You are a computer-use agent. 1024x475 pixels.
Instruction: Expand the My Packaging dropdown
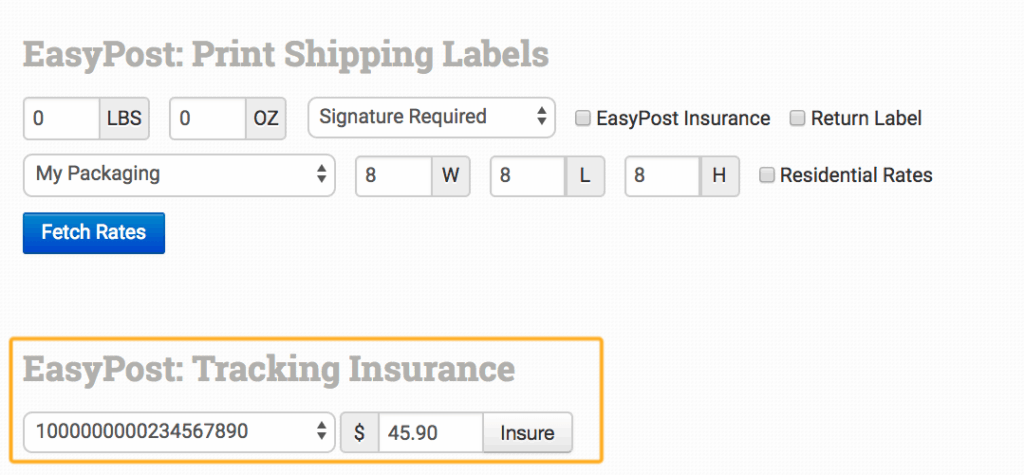(177, 175)
